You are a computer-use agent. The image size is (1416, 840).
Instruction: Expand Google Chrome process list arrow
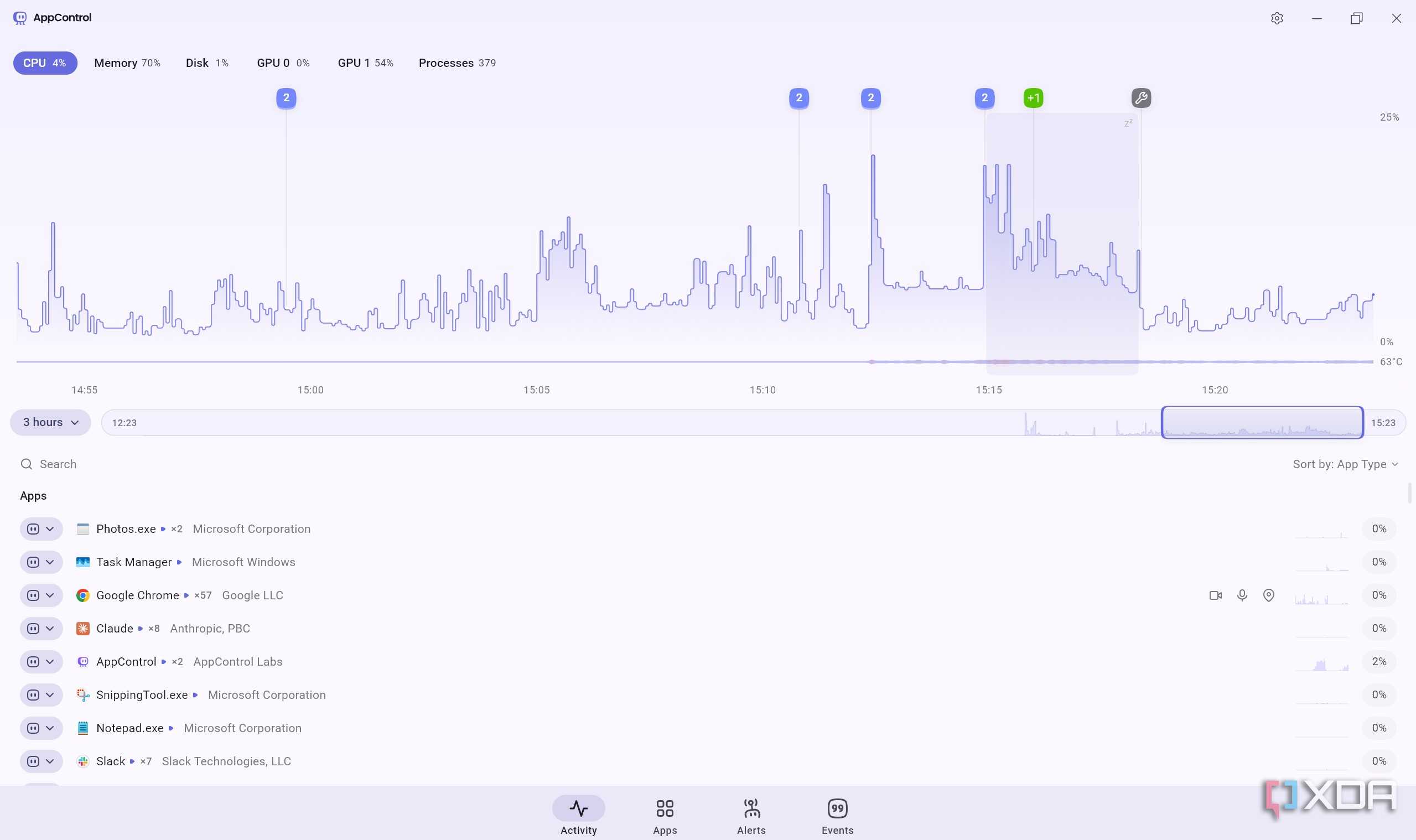coord(186,595)
